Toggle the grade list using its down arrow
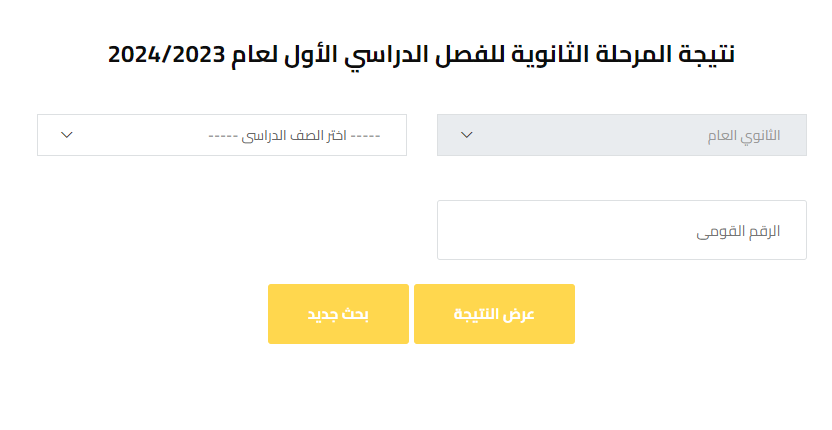Viewport: 832px width, 430px height. [67, 135]
